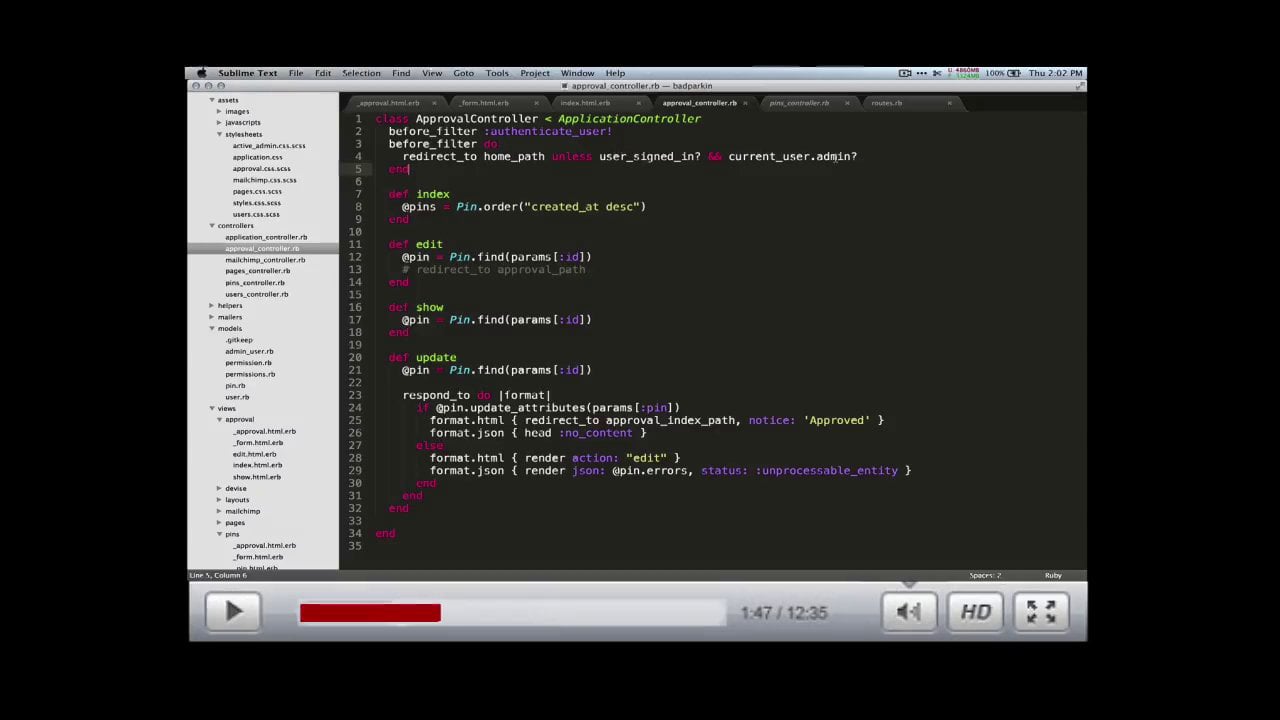Viewport: 1280px width, 720px height.
Task: Close the _approval.html.erb tab
Action: (x=434, y=103)
